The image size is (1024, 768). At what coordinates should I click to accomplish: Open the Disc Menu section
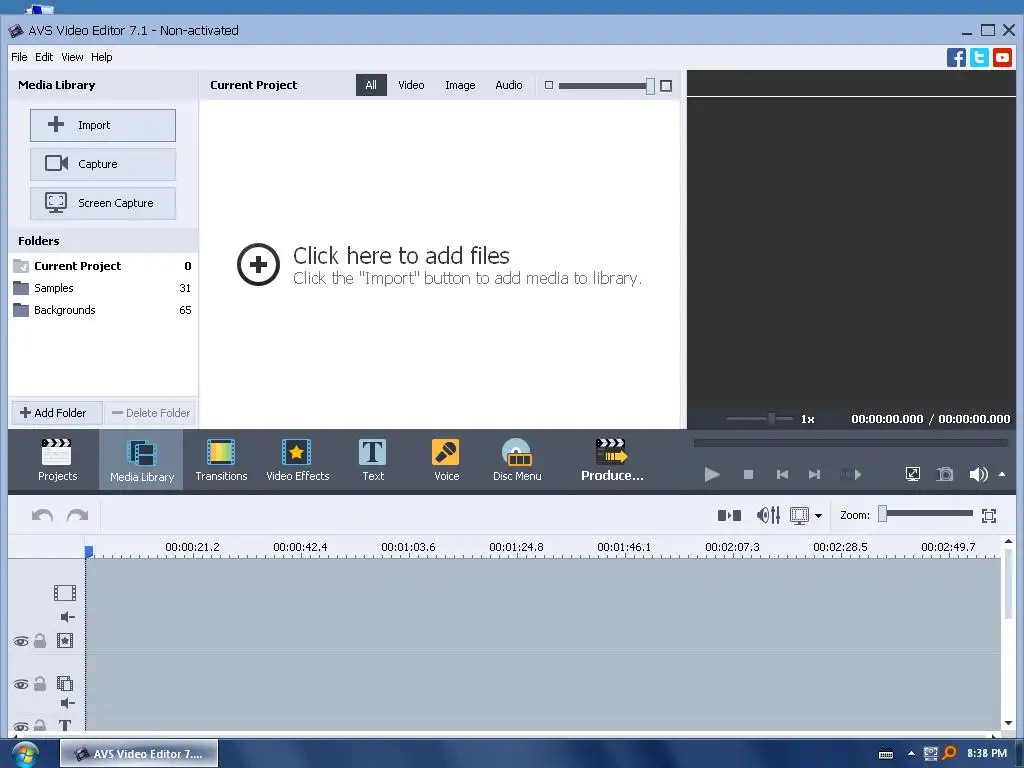(x=517, y=460)
